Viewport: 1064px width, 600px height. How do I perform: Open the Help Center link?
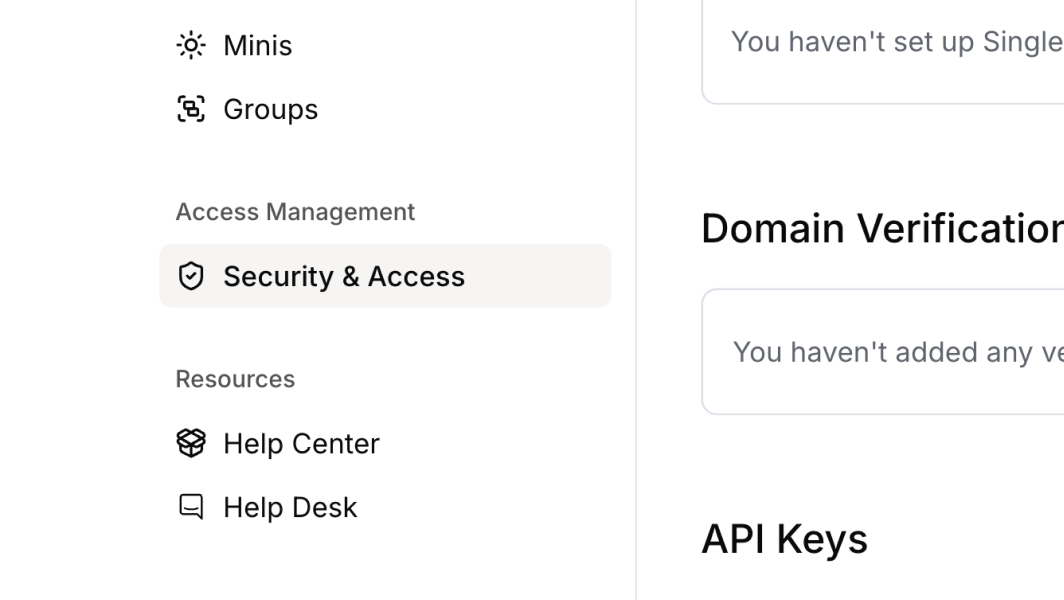pos(301,443)
